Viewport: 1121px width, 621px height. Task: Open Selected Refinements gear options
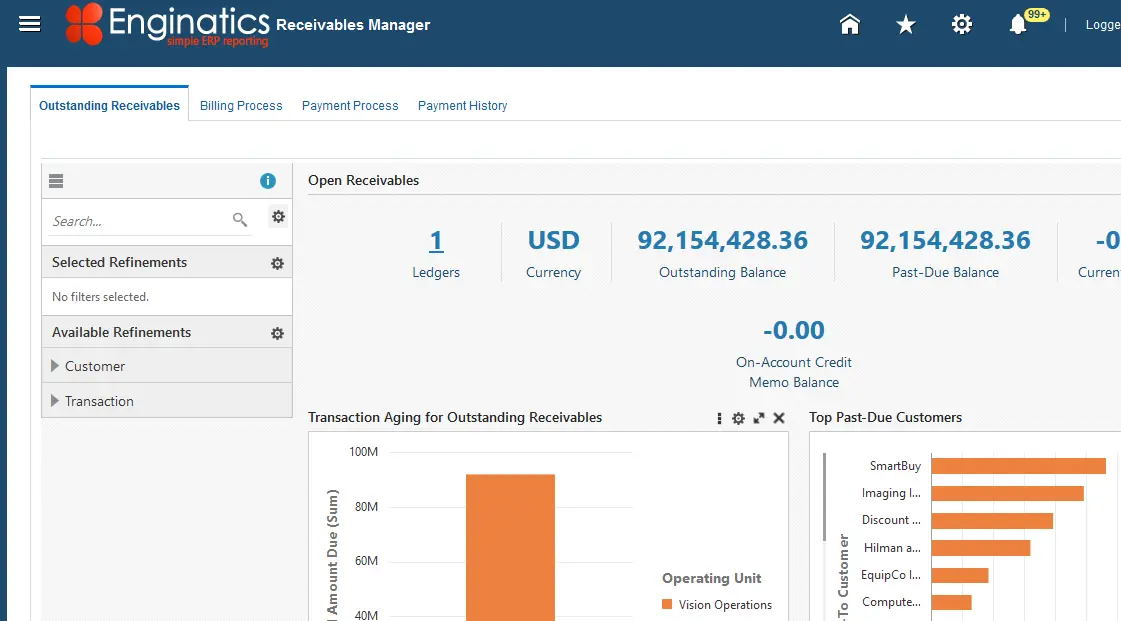[278, 263]
